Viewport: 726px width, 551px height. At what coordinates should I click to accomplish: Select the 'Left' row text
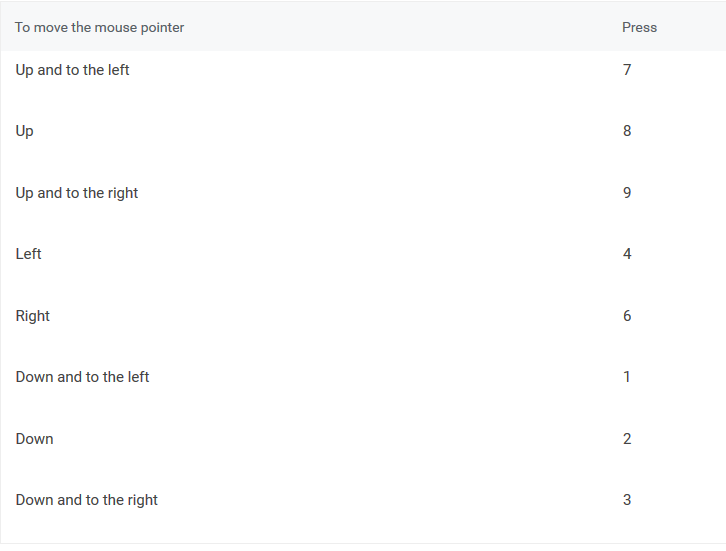coord(28,254)
